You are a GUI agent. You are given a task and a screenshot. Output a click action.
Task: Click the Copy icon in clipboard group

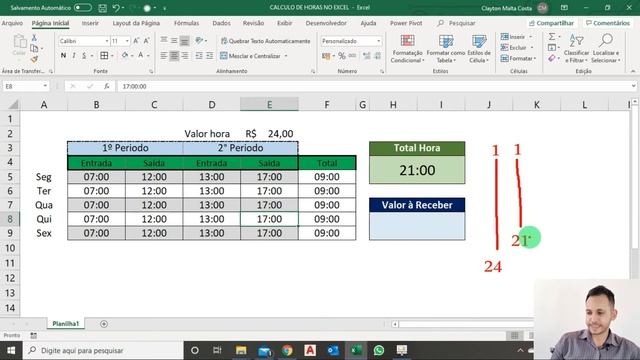tap(34, 49)
